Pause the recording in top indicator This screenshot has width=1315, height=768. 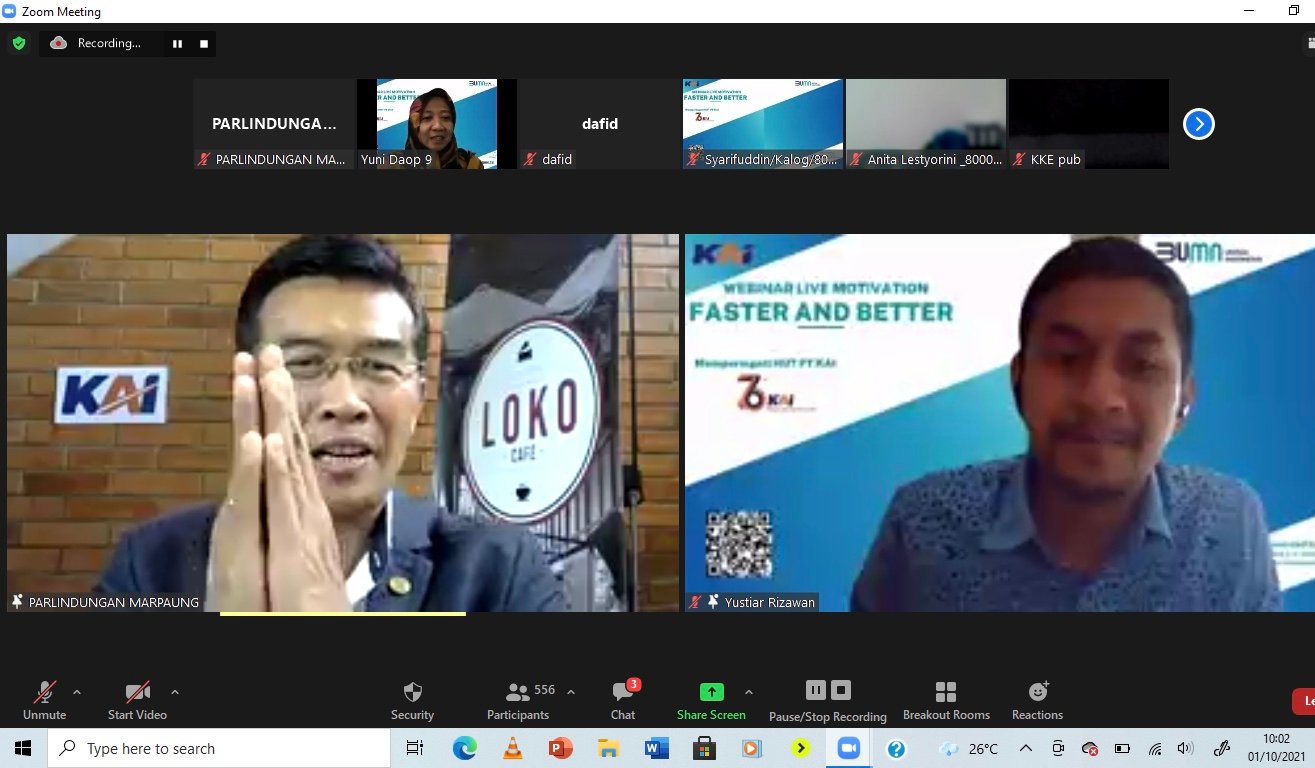[x=178, y=43]
